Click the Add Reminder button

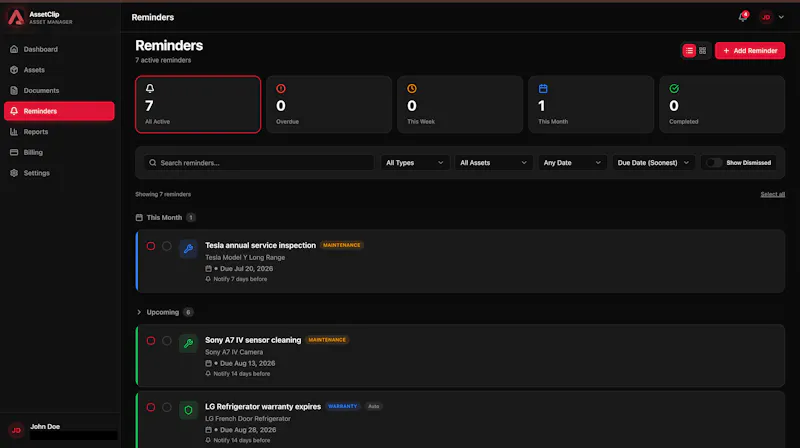pyautogui.click(x=749, y=51)
